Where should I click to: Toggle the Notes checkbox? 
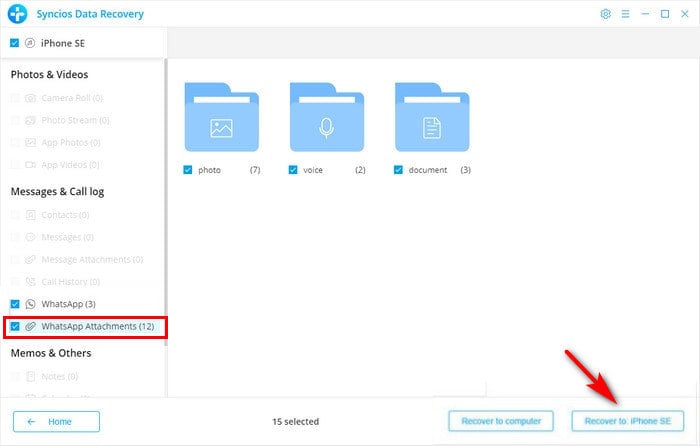pos(15,376)
